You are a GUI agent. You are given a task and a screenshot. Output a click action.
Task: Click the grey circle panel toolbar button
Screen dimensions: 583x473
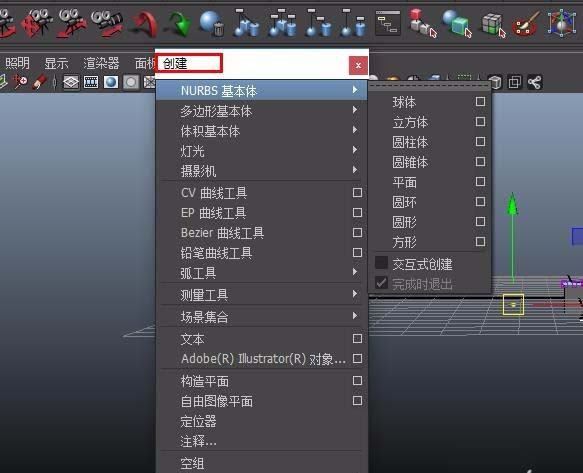point(131,82)
